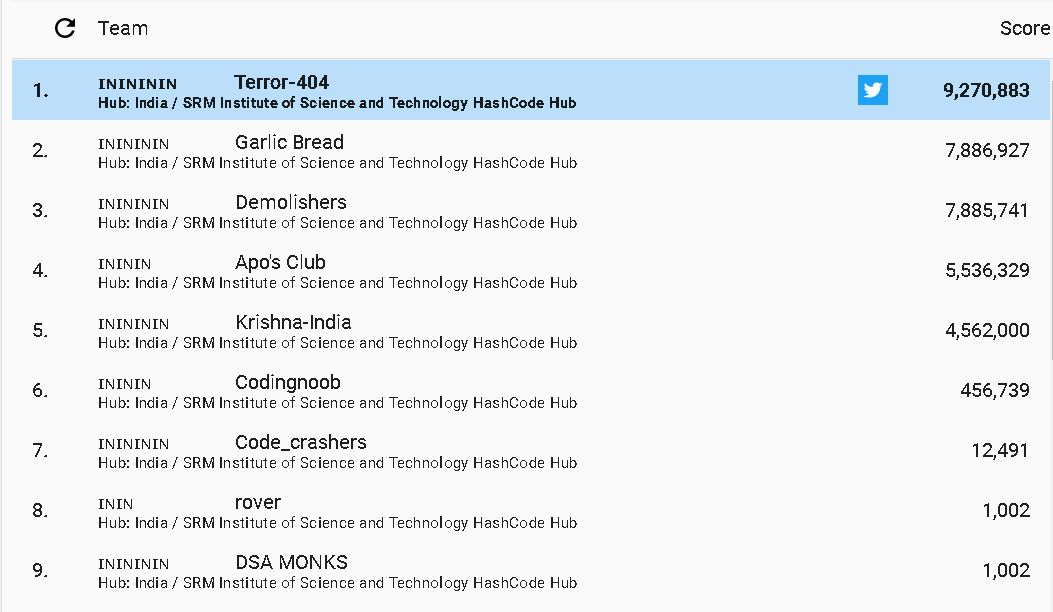Click Demolishers' score 7,885,741
This screenshot has width=1053, height=612.
pos(987,211)
